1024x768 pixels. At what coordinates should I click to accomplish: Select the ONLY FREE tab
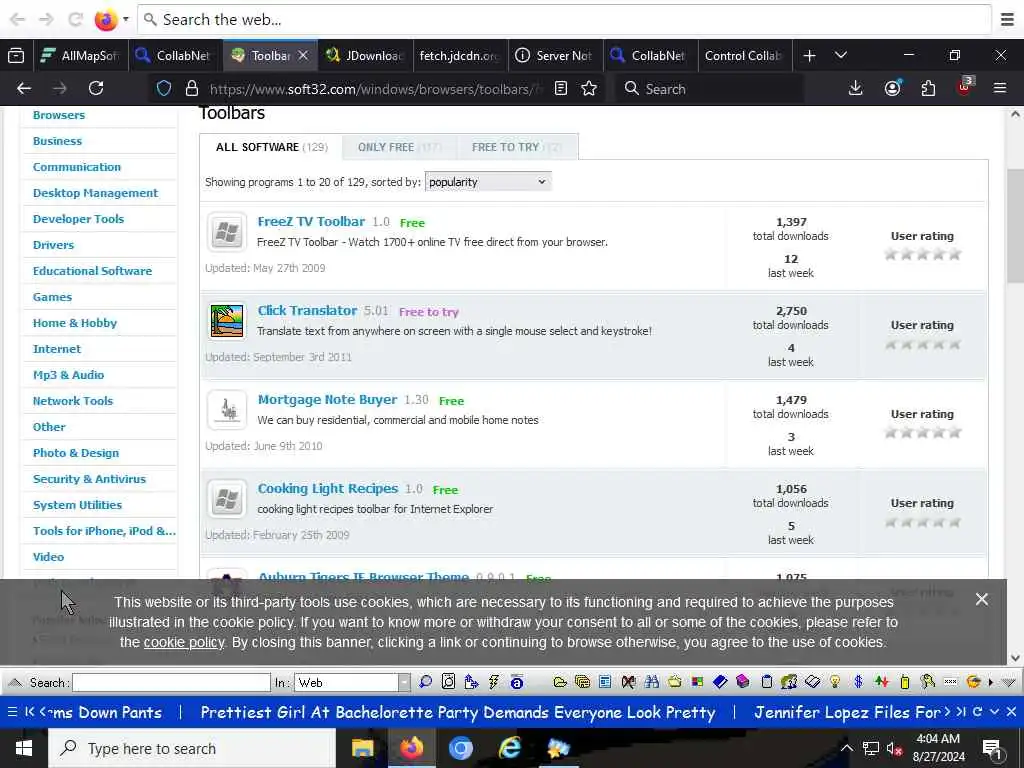pyautogui.click(x=399, y=147)
